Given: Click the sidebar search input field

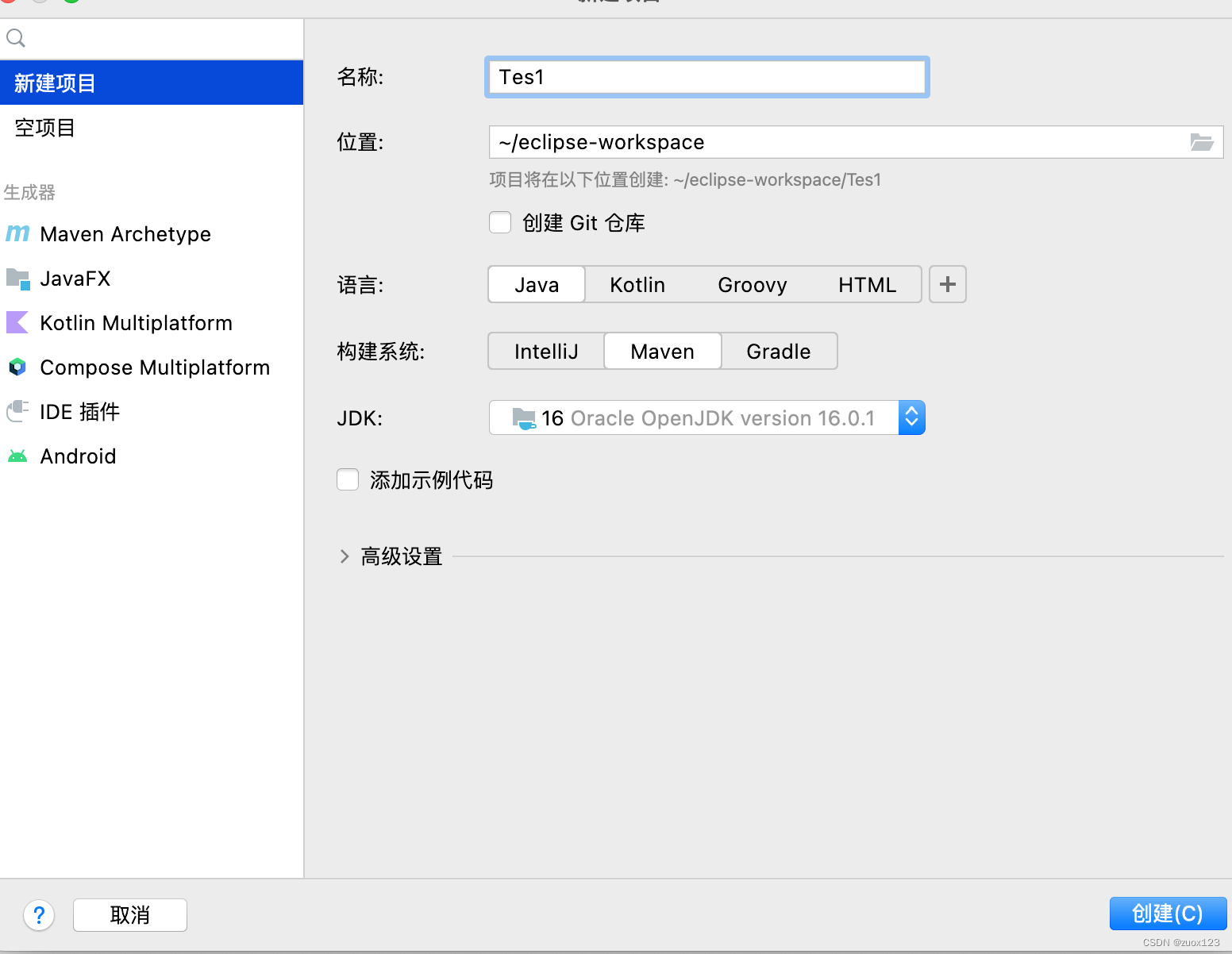Looking at the screenshot, I should 152,37.
